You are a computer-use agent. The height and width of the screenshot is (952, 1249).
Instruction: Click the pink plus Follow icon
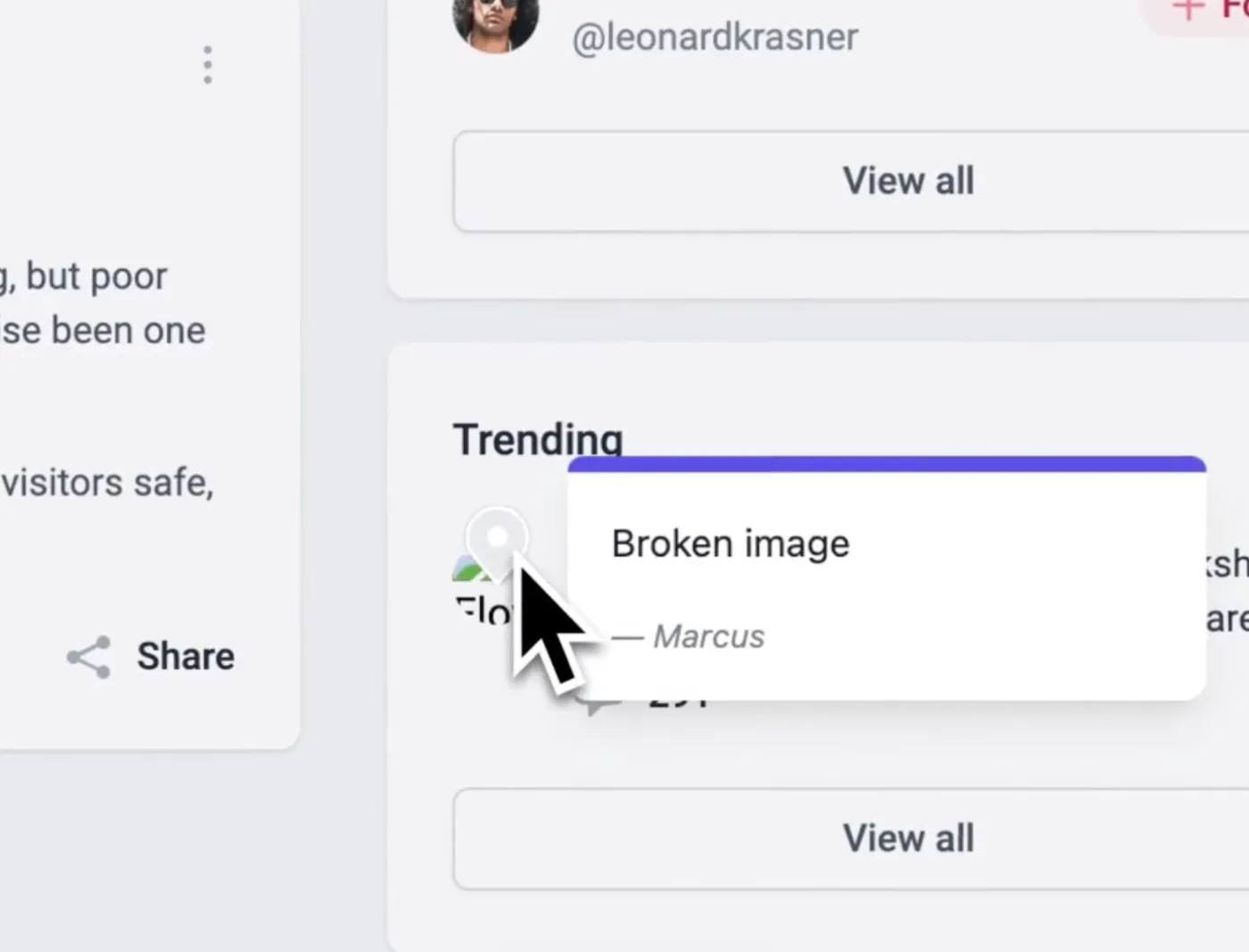(1188, 9)
